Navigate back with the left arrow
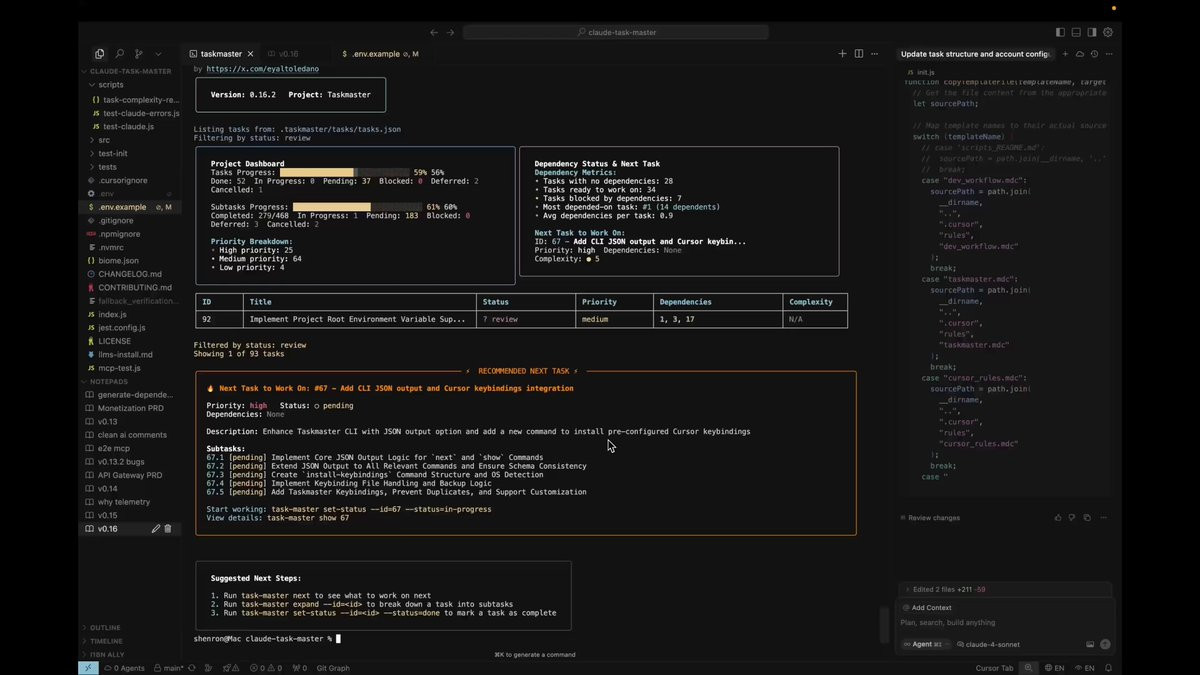The height and width of the screenshot is (675, 1200). [x=434, y=32]
